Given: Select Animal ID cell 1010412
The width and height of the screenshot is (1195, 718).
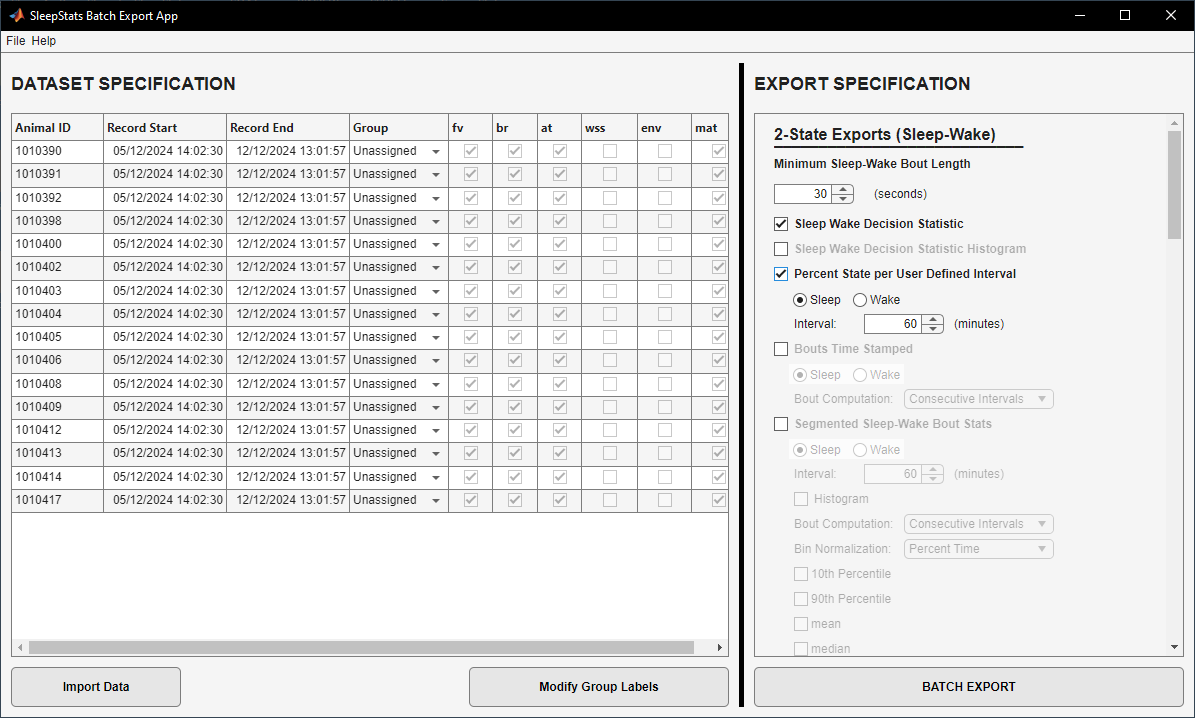Looking at the screenshot, I should [58, 431].
